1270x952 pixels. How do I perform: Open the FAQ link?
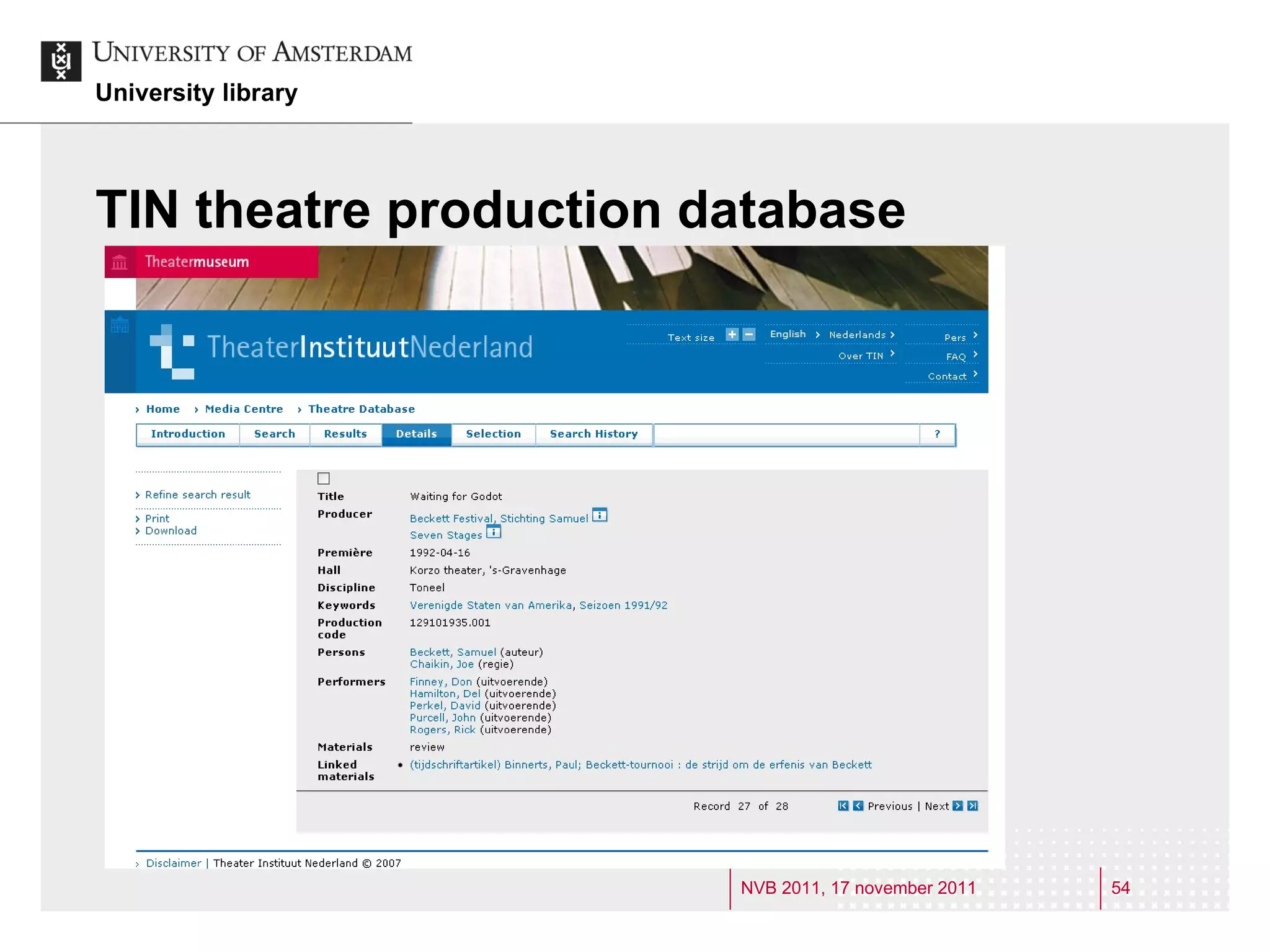tap(956, 357)
